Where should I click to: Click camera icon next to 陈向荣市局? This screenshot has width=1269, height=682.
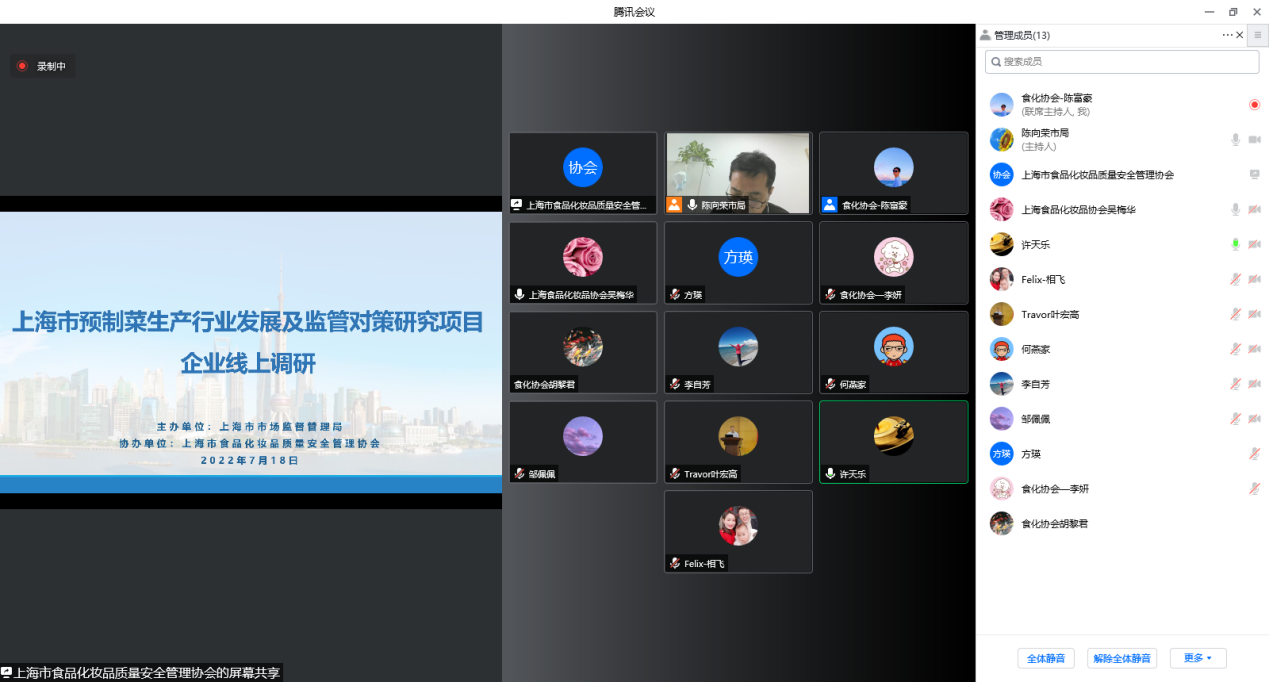point(1254,140)
